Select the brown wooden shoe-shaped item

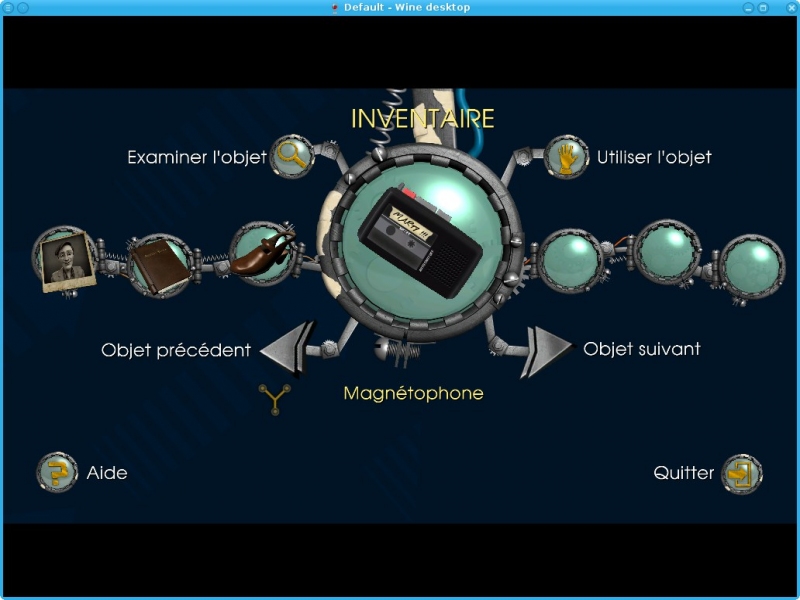coord(262,254)
